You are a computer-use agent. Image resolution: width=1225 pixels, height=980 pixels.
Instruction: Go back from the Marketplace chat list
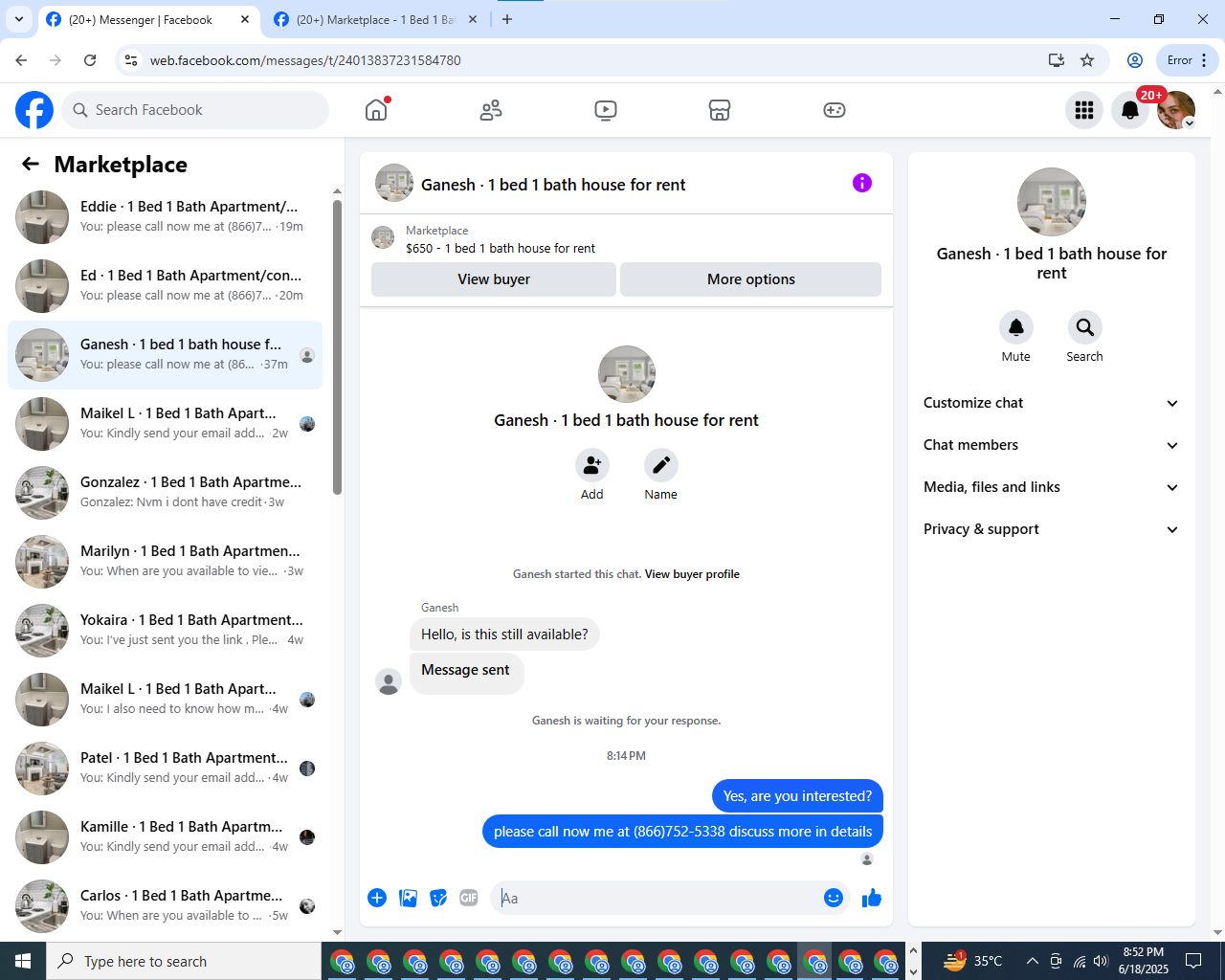(31, 164)
